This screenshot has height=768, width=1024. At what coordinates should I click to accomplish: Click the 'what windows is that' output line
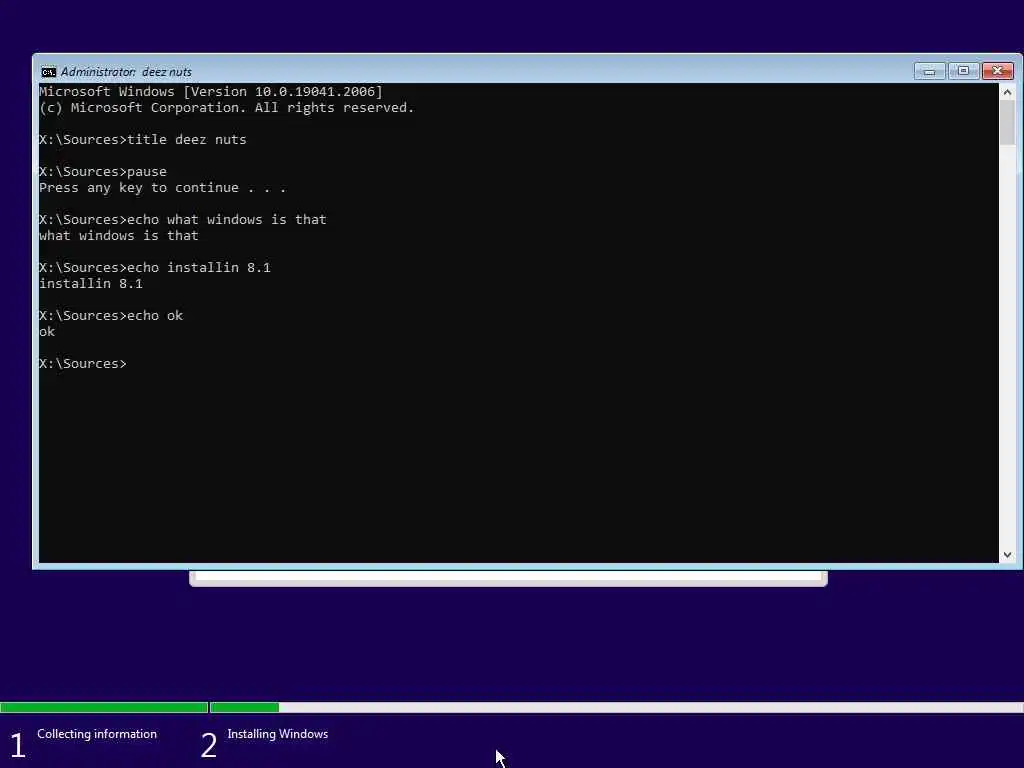pyautogui.click(x=118, y=235)
